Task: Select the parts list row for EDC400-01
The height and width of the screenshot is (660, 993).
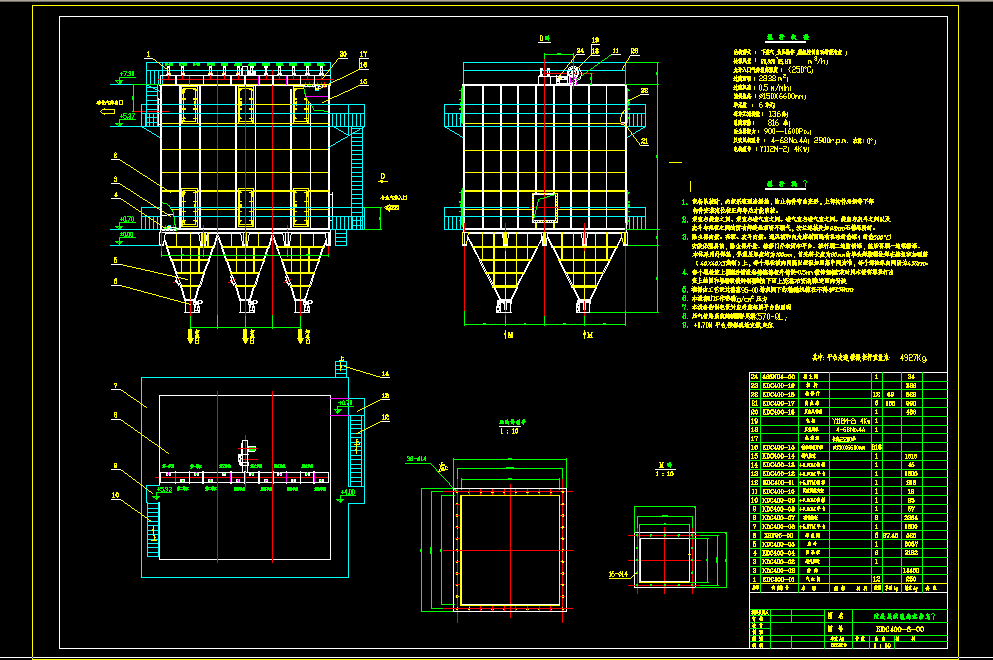Action: 778,580
